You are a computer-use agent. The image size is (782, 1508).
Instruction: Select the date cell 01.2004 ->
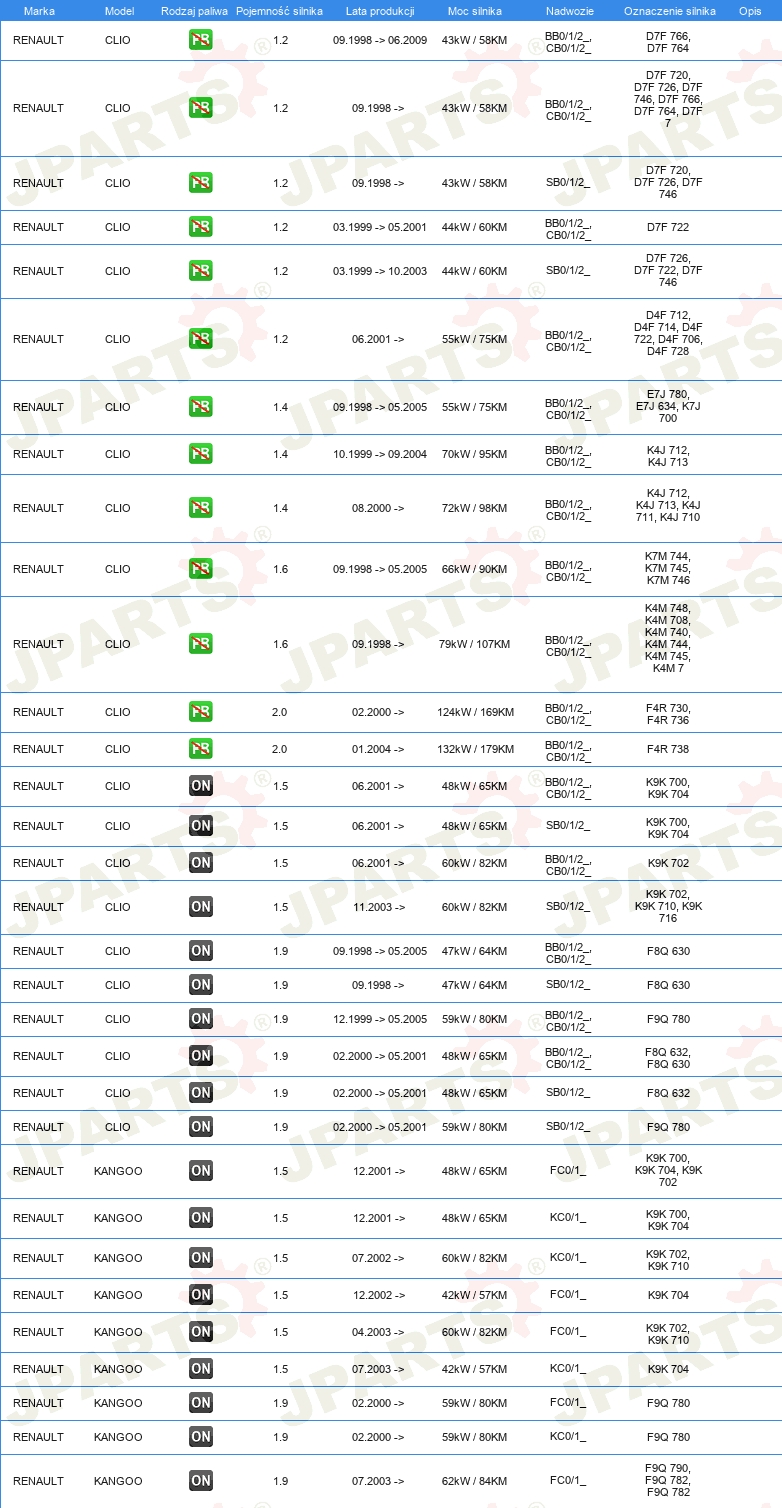tap(378, 749)
